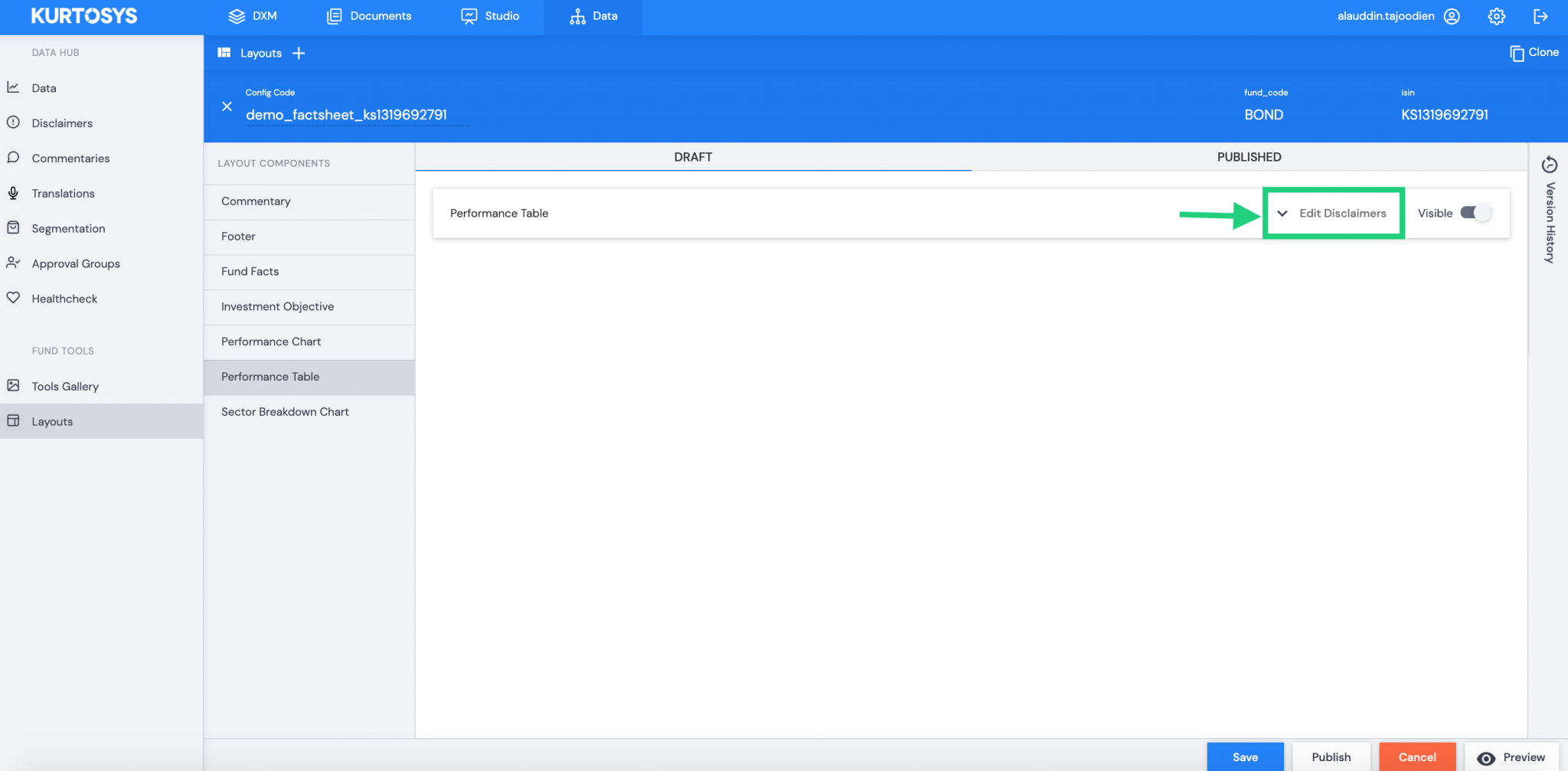Click the logout icon in top bar
The height and width of the screenshot is (771, 1568).
point(1542,16)
